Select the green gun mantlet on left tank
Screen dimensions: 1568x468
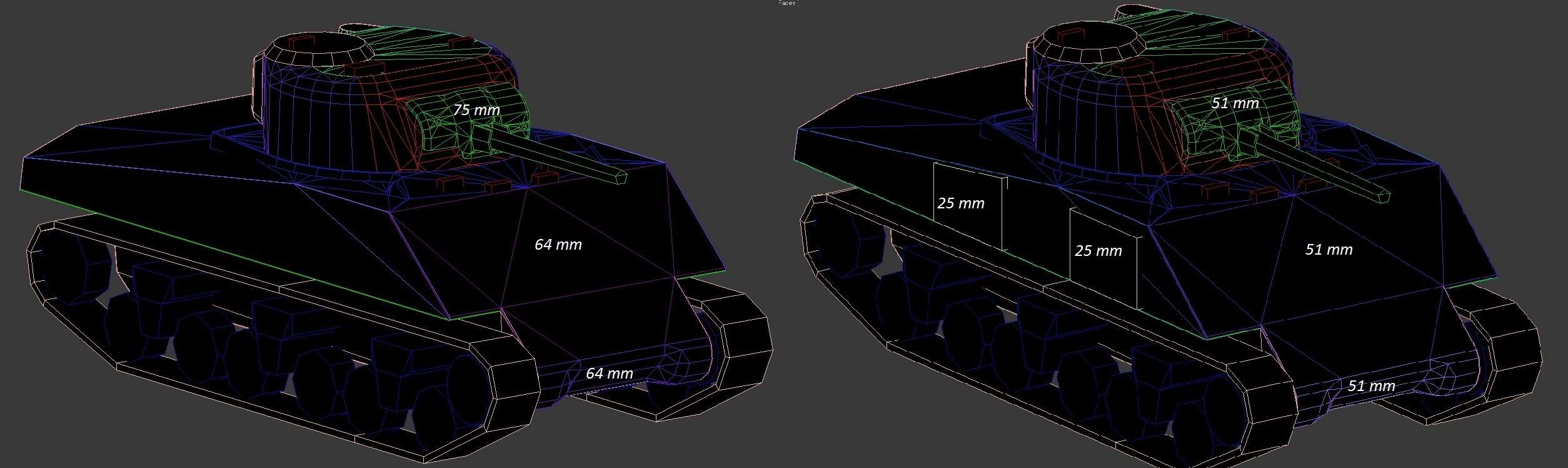click(469, 119)
